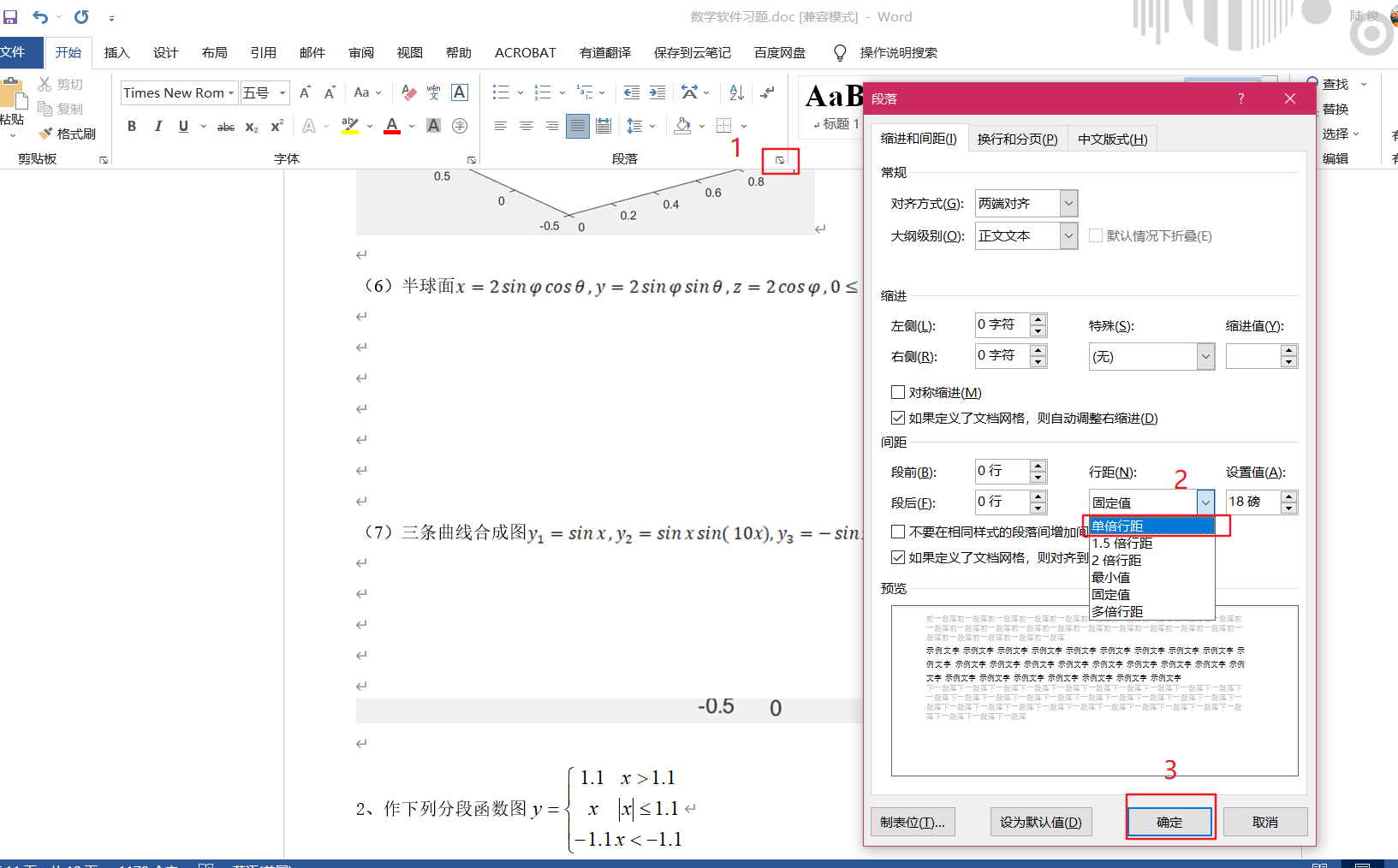Click 确定 to confirm paragraph settings
The height and width of the screenshot is (868, 1398).
tap(1169, 822)
